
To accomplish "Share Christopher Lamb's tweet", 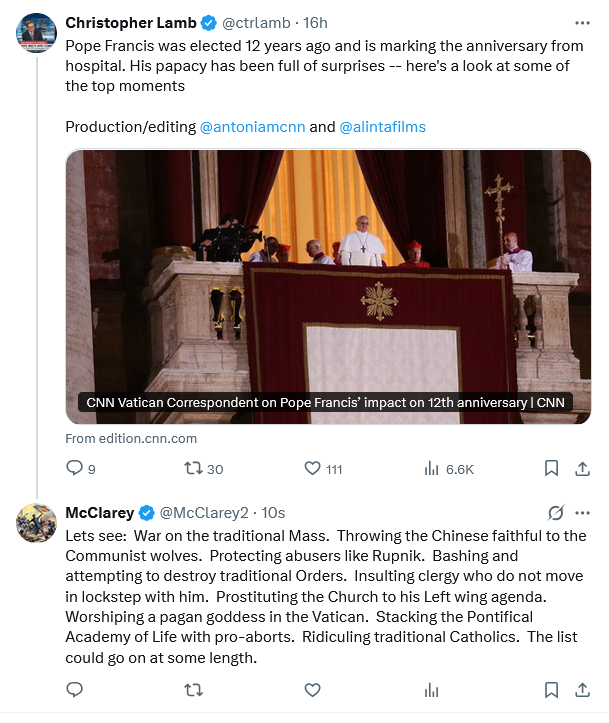I will 582,468.
